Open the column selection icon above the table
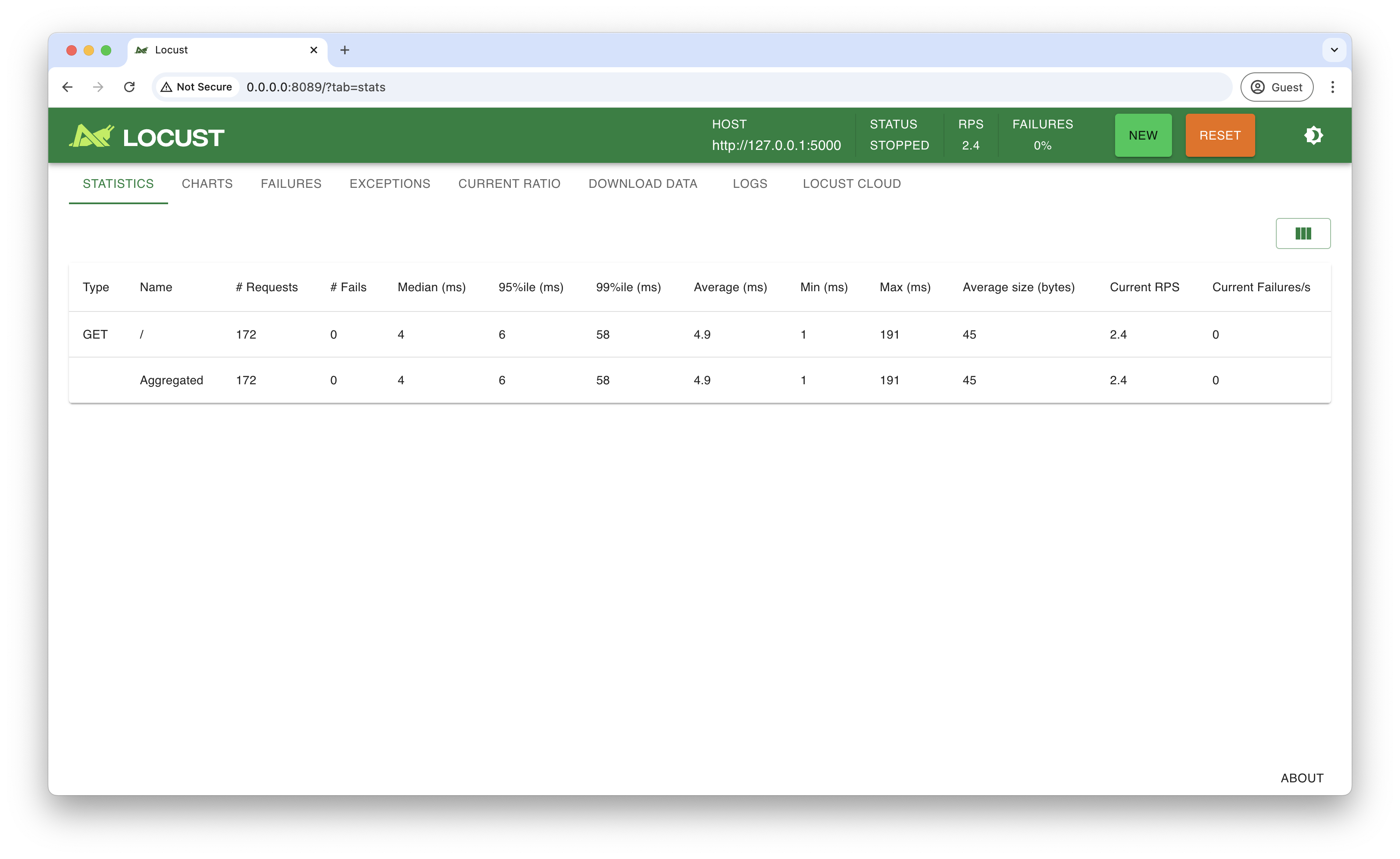The image size is (1400, 859). (1303, 233)
